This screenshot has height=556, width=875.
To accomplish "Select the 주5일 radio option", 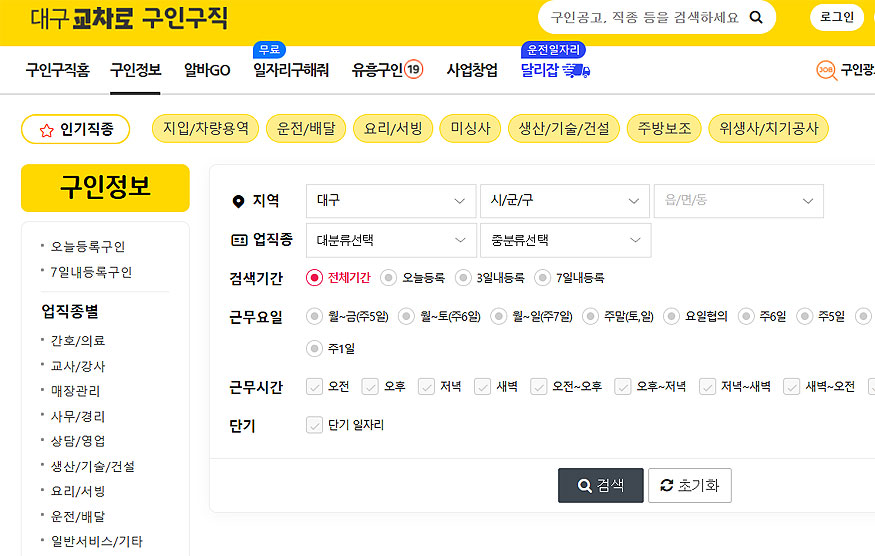I will (x=804, y=317).
